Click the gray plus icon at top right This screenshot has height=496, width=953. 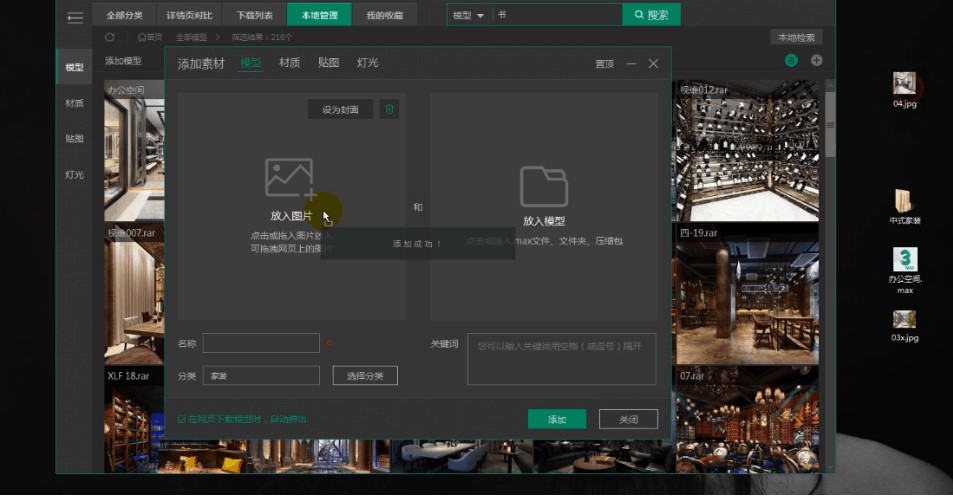816,61
